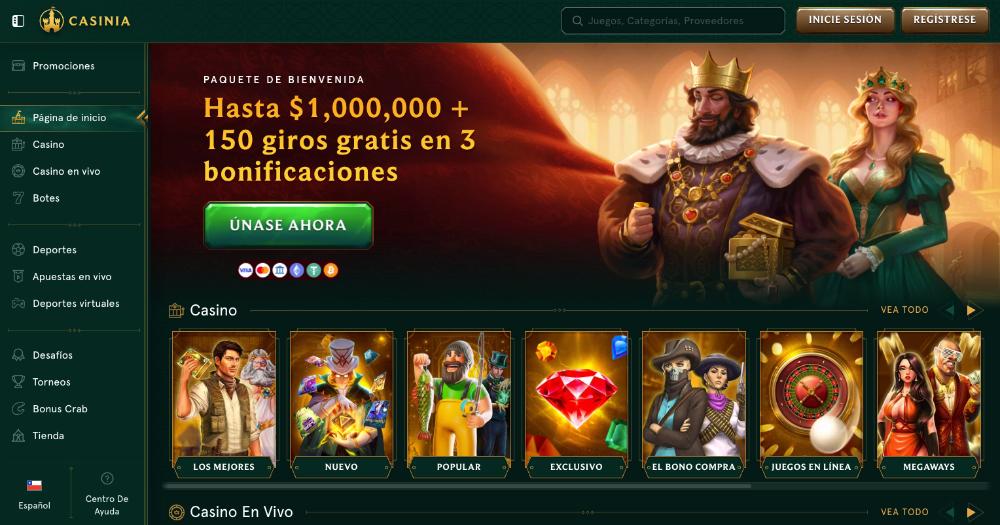Image resolution: width=1000 pixels, height=525 pixels.
Task: Click the REGISTRESE button
Action: pos(945,20)
